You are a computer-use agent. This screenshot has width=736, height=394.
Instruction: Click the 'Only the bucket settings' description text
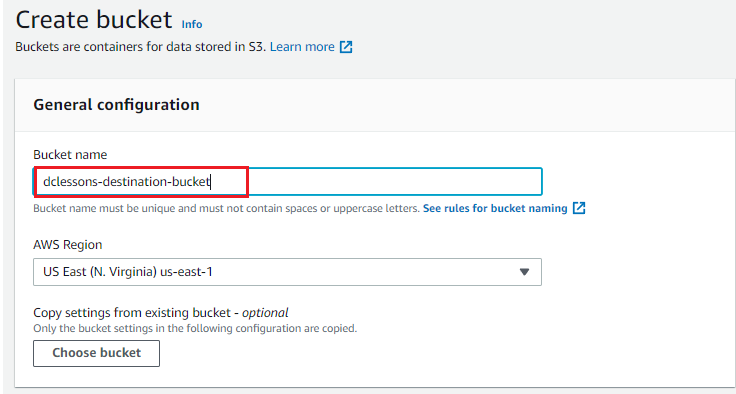(x=195, y=328)
